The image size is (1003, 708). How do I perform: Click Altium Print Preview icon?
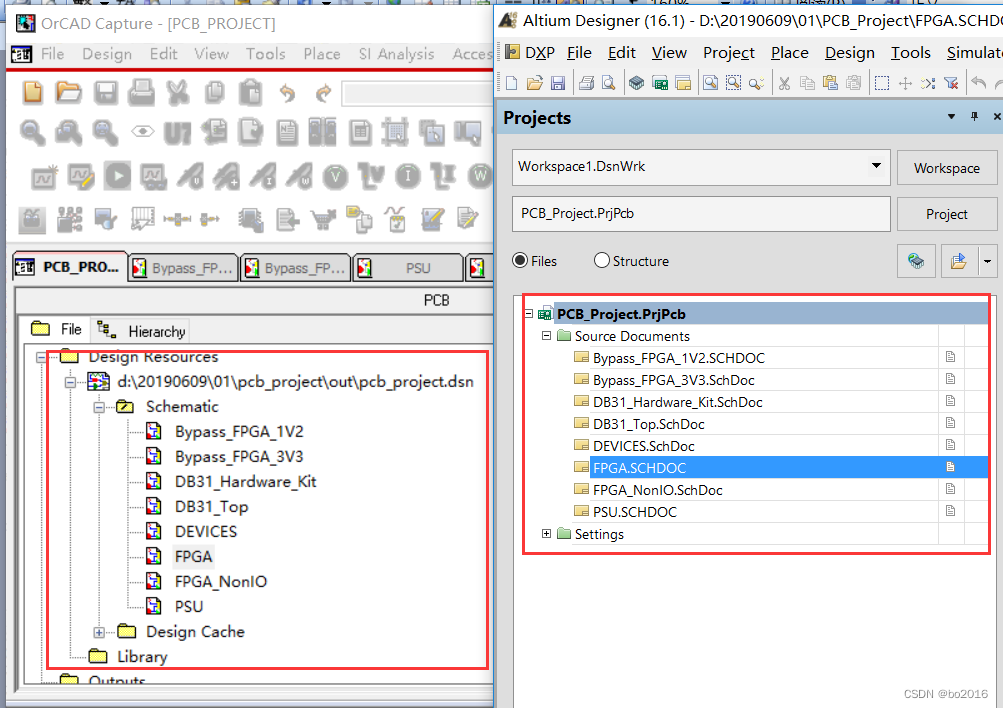click(608, 83)
